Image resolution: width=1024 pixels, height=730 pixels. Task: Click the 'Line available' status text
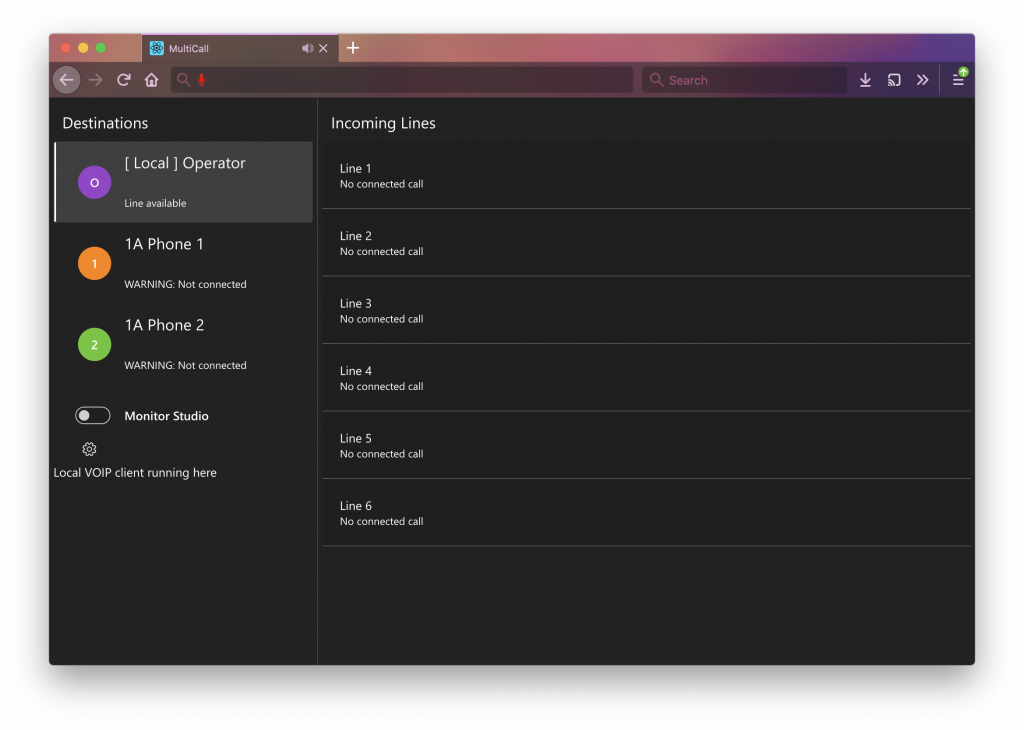(155, 203)
